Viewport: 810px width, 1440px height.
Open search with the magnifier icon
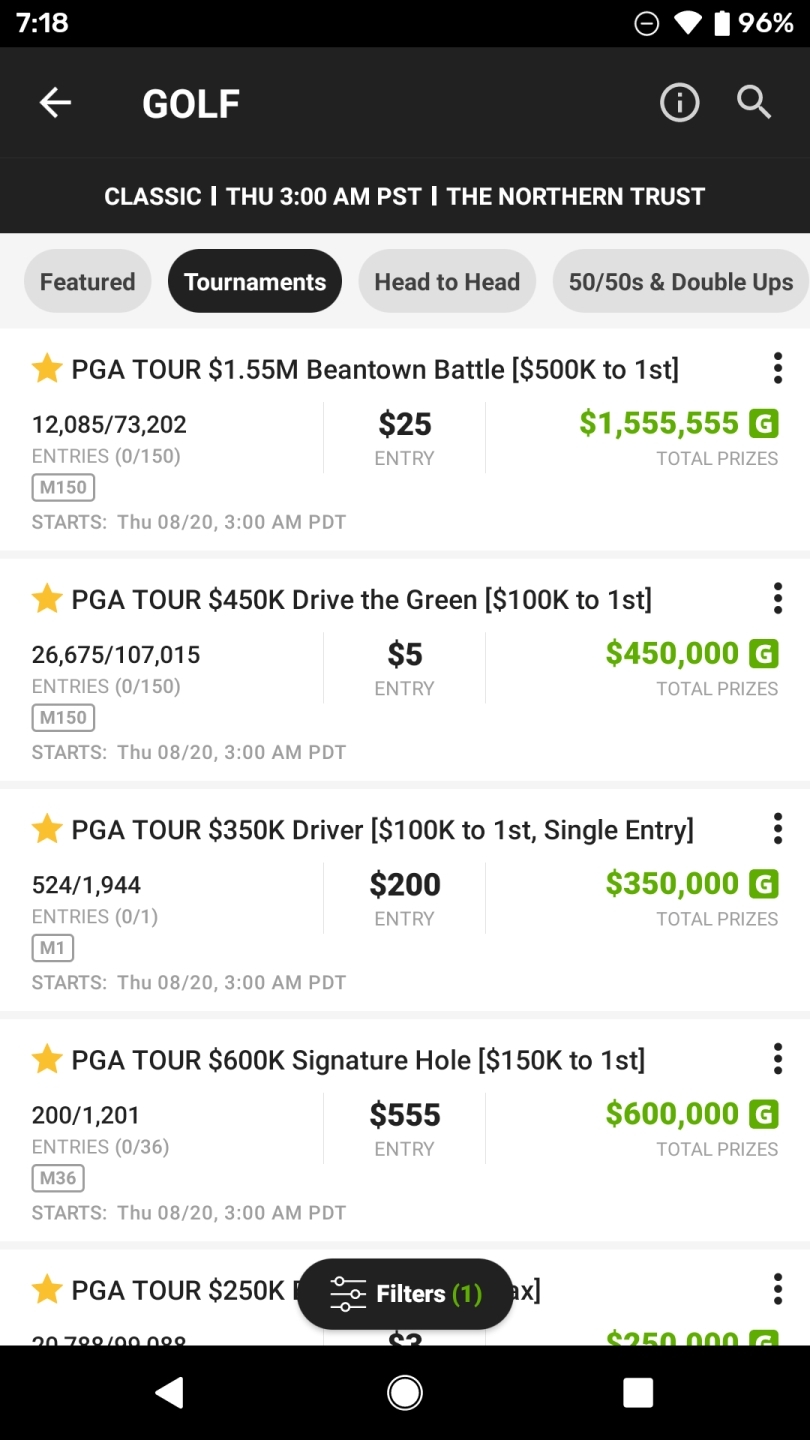coord(754,102)
